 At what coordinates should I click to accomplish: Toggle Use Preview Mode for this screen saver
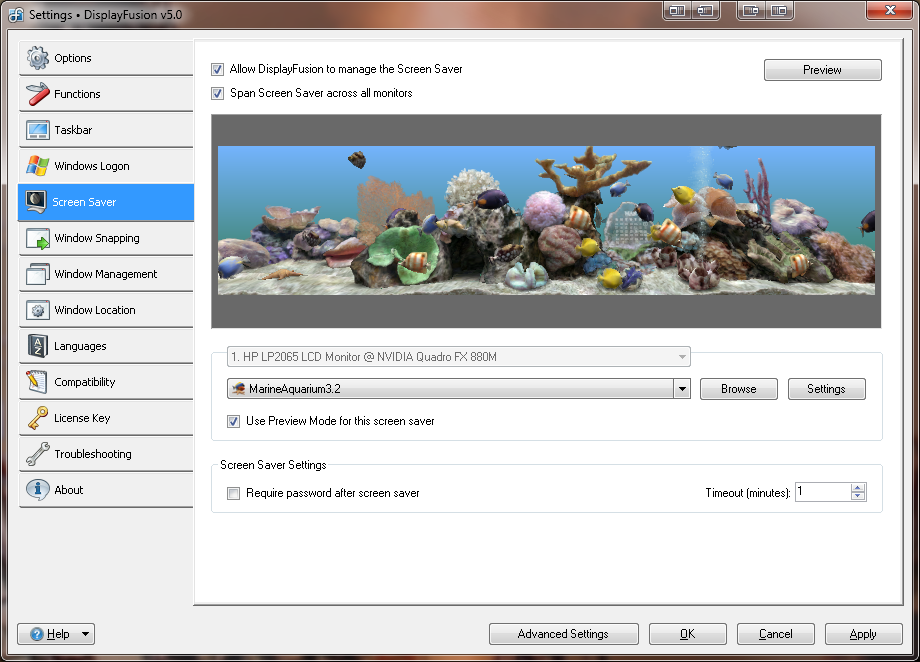[234, 421]
